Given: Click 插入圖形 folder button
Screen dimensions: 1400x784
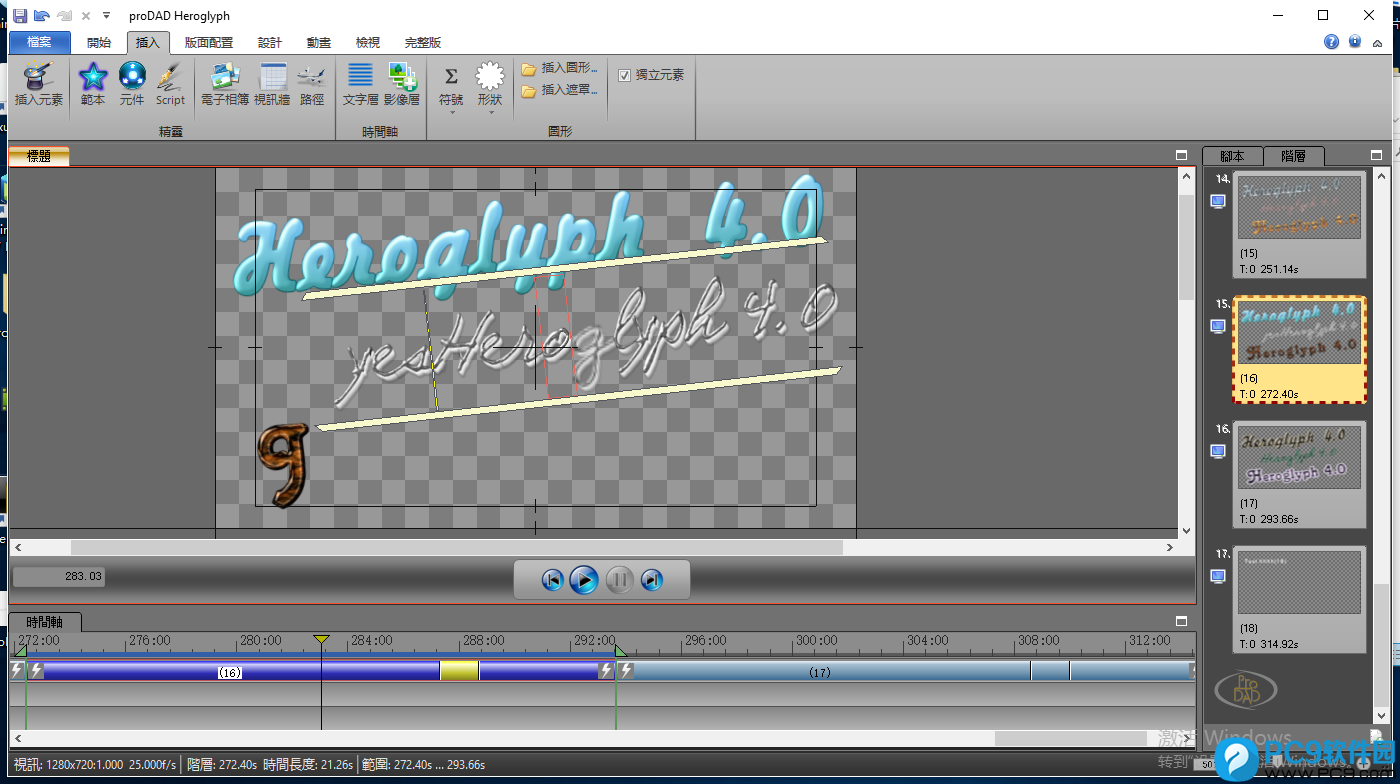Looking at the screenshot, I should (x=560, y=68).
